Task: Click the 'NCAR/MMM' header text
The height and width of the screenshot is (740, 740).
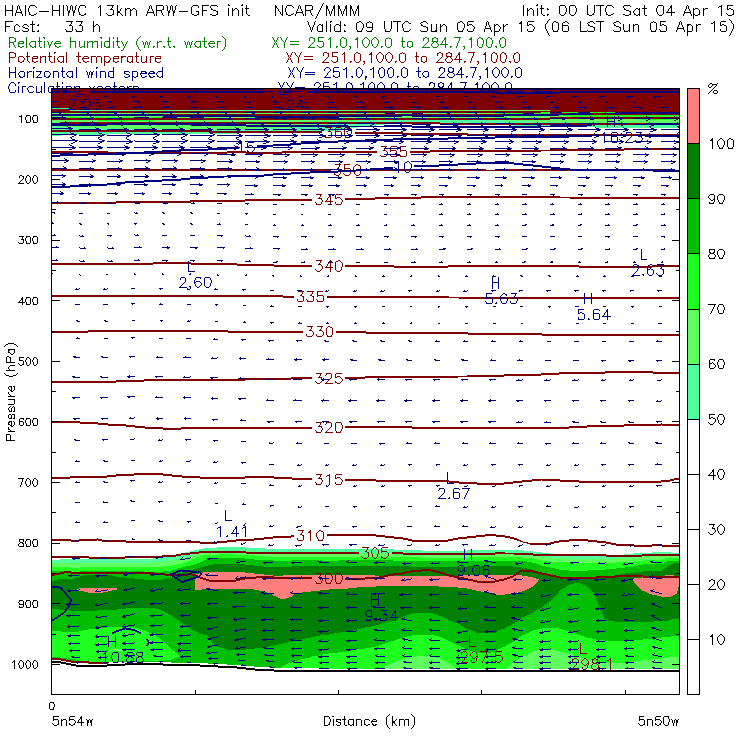Action: (x=317, y=10)
